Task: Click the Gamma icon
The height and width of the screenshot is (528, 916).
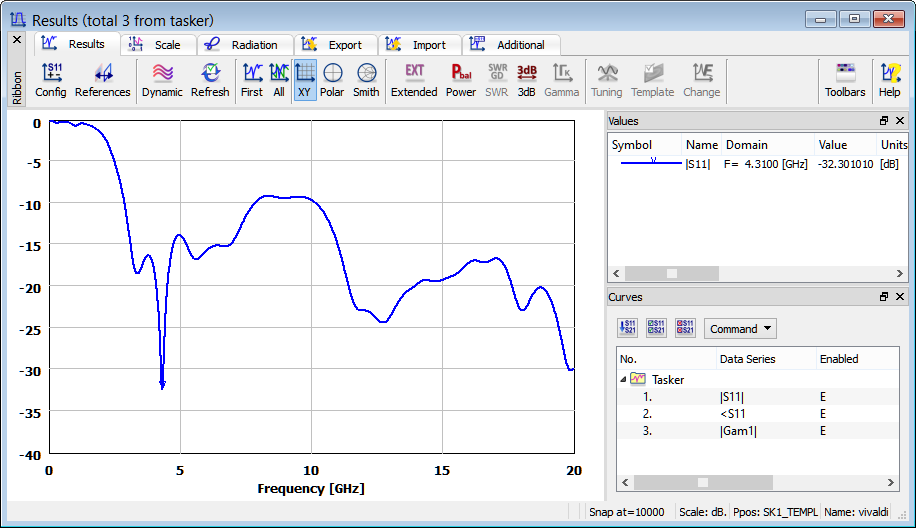Action: click(x=561, y=81)
